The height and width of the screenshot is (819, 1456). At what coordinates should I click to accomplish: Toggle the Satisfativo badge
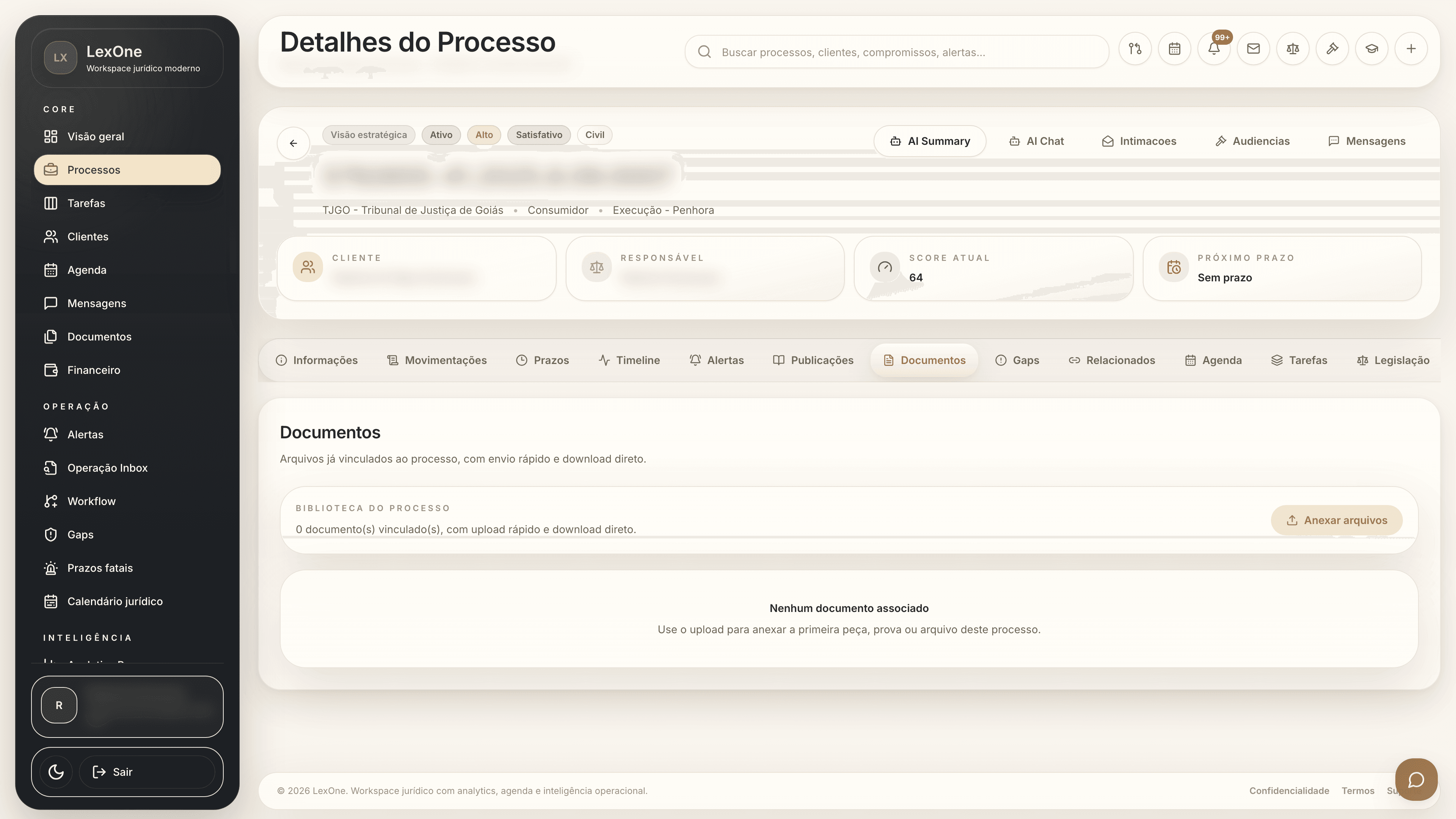point(539,135)
